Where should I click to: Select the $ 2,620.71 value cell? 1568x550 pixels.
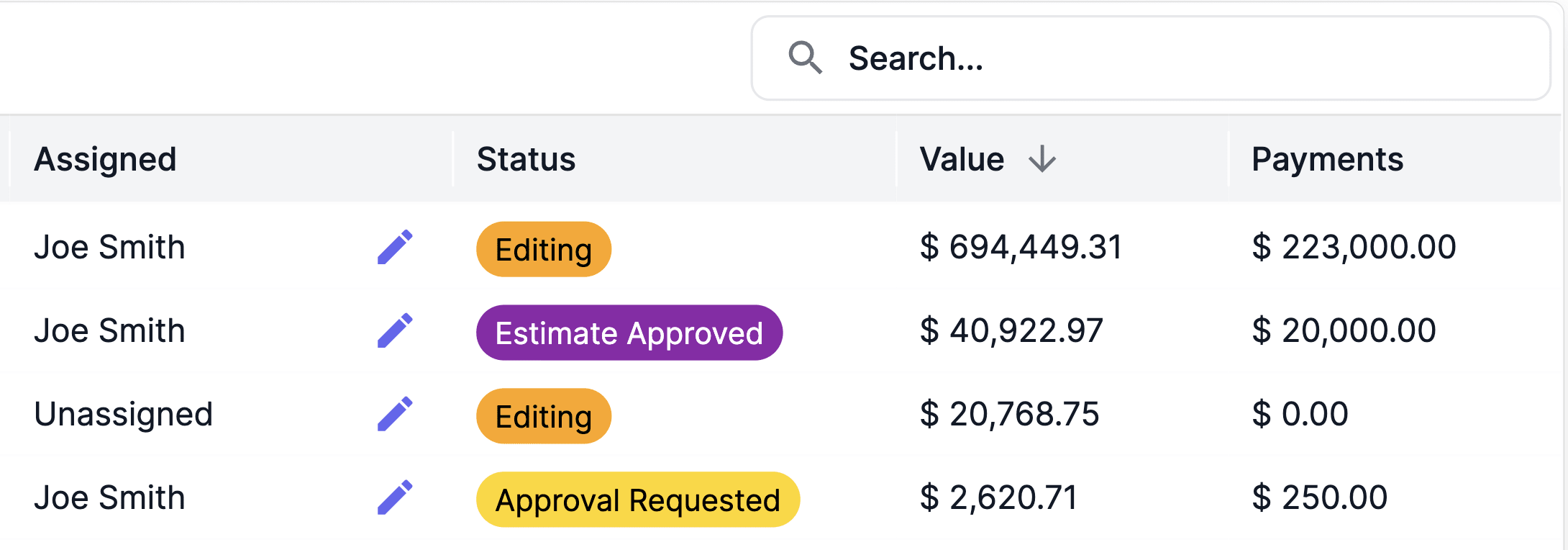coord(998,498)
